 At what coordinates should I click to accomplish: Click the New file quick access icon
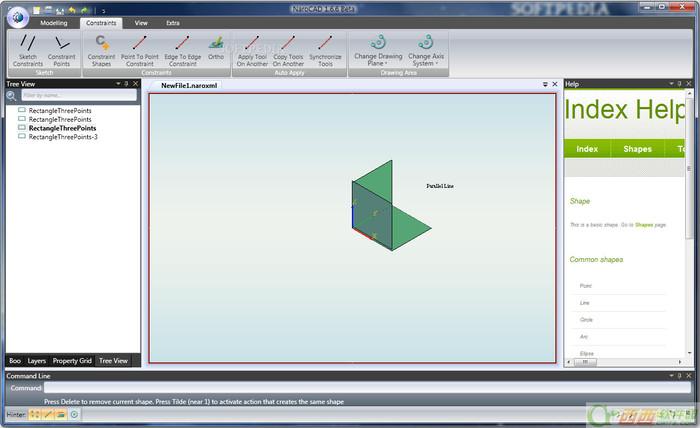[x=37, y=9]
